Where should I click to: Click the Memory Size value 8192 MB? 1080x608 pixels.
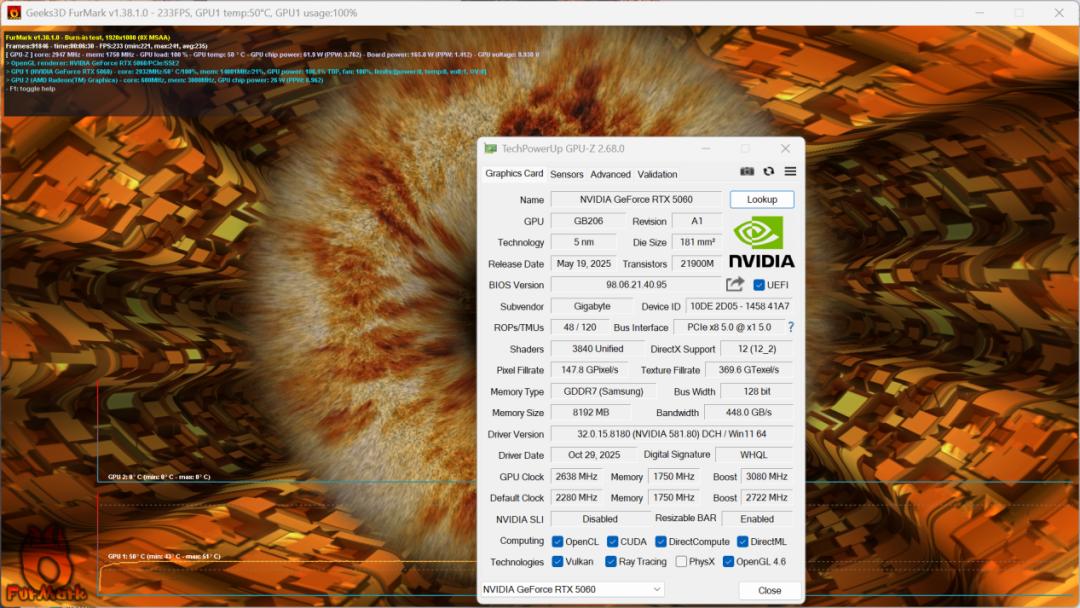click(591, 413)
